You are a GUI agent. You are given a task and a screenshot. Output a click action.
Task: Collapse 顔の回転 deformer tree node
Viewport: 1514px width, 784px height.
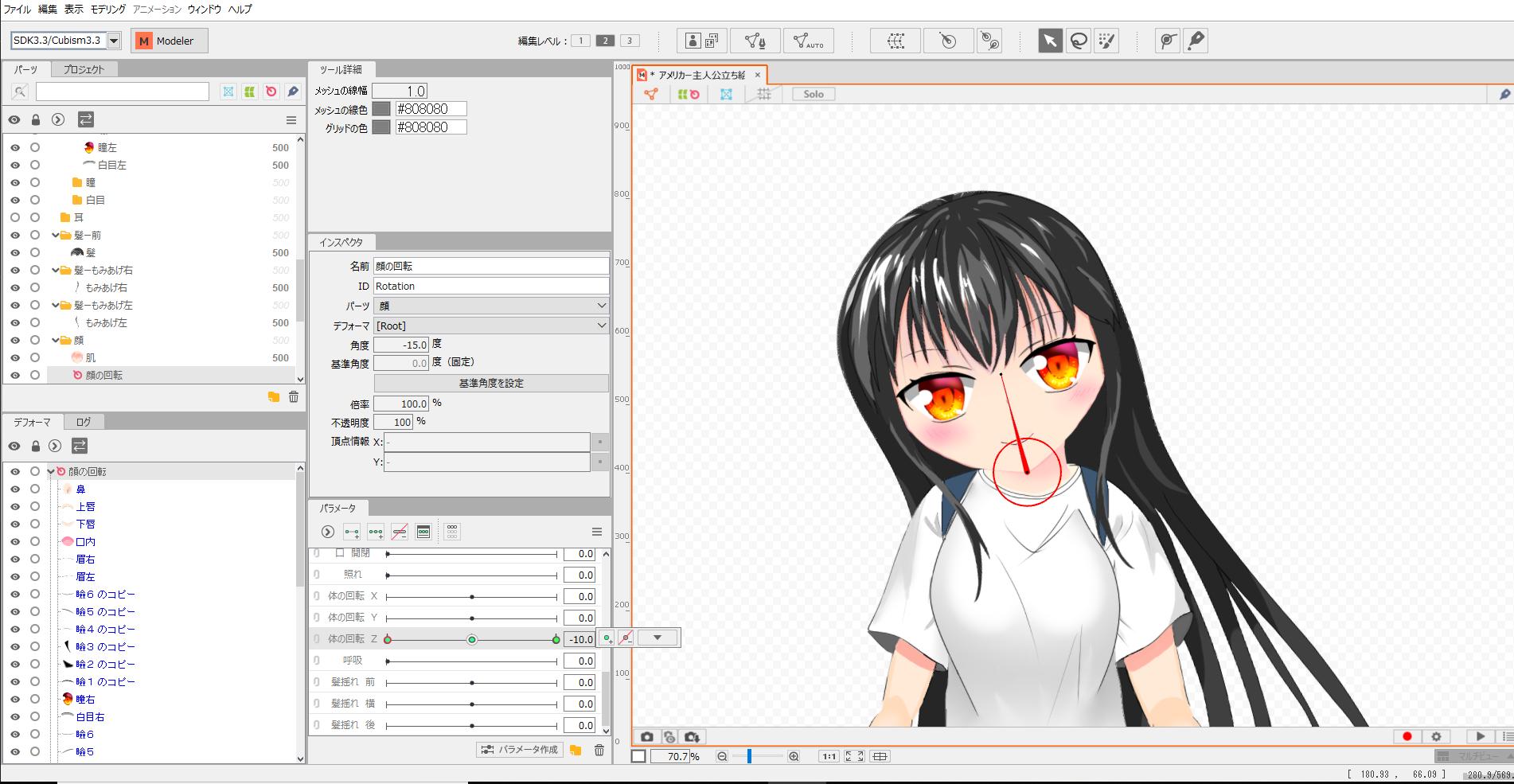click(x=51, y=471)
